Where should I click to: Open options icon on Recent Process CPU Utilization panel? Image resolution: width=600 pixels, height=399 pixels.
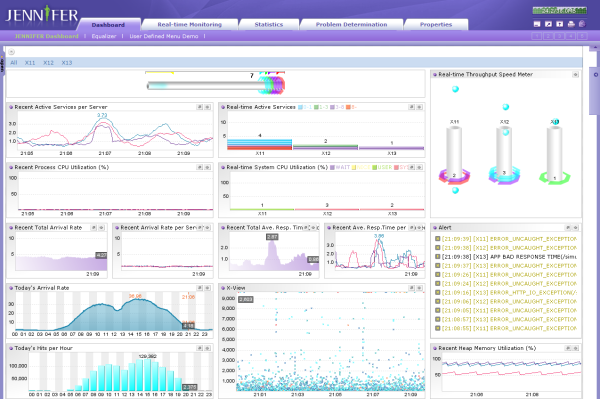[207, 167]
